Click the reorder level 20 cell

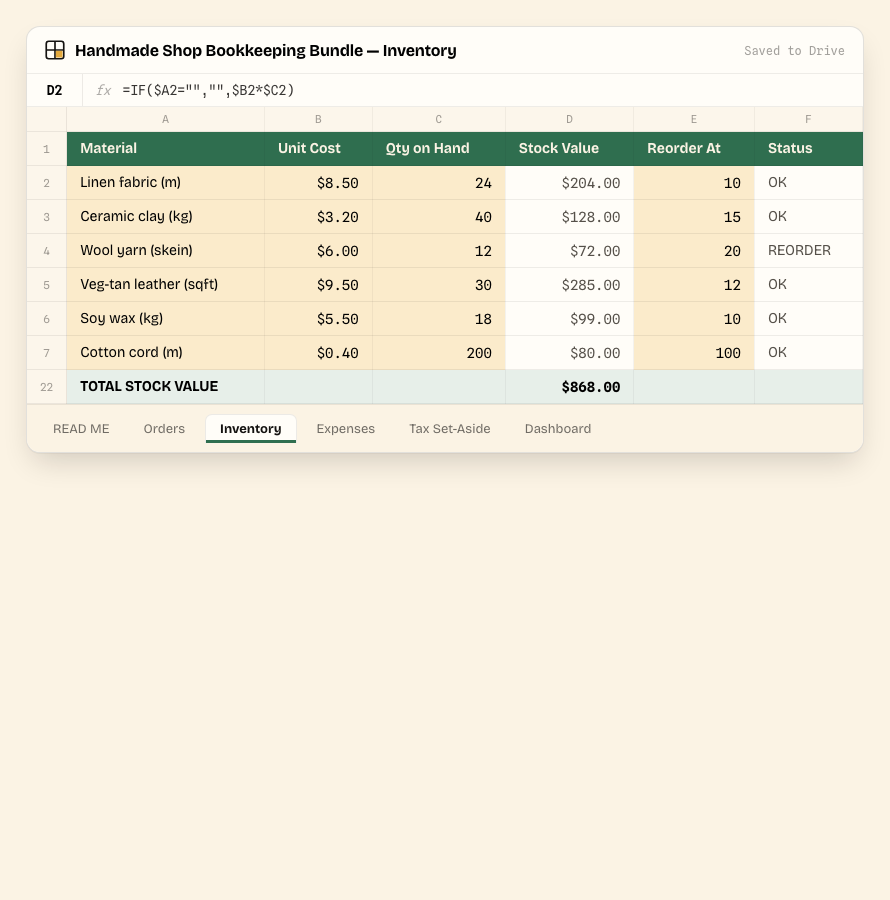pos(694,251)
